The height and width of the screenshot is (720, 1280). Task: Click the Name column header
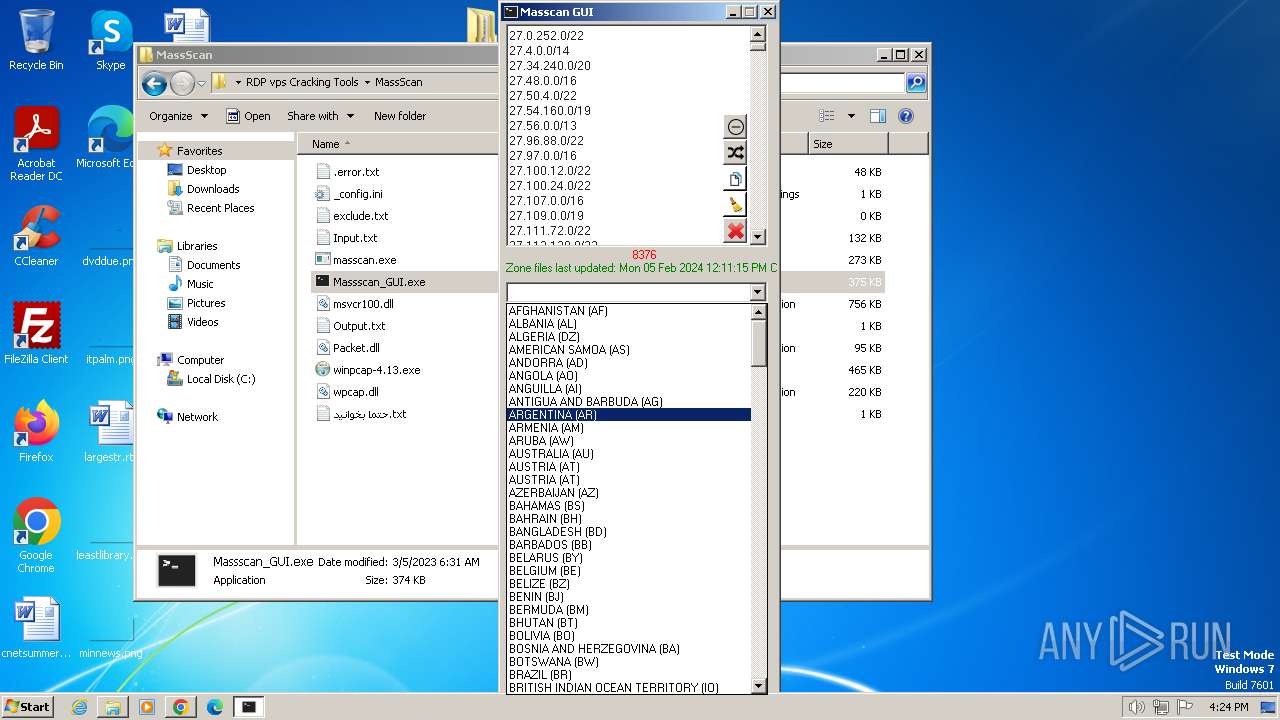click(326, 144)
